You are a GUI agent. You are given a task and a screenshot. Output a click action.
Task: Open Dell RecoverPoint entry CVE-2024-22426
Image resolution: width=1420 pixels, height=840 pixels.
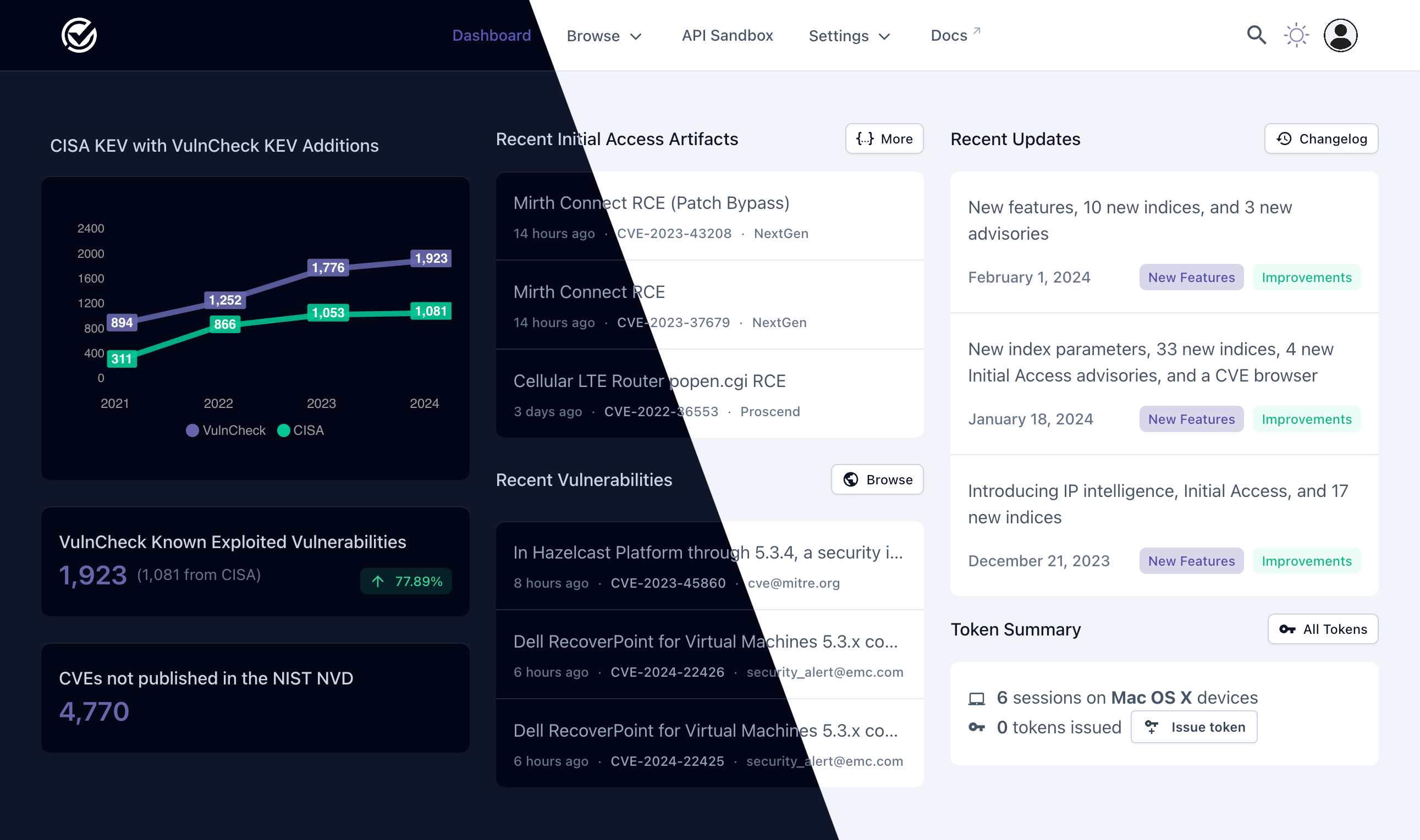[709, 654]
